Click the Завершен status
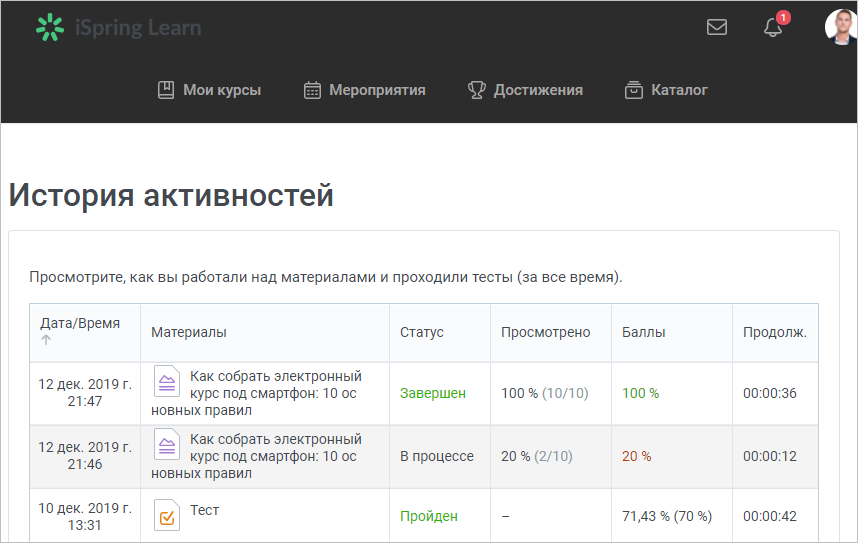 [433, 393]
